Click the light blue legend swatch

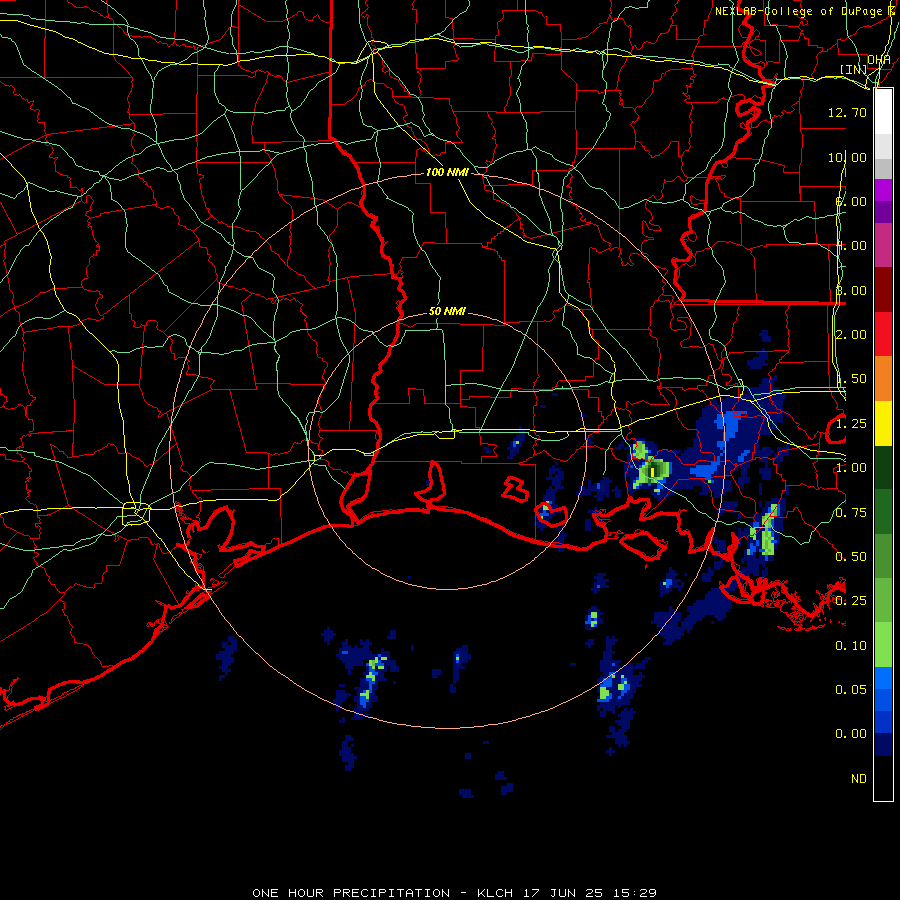[883, 677]
